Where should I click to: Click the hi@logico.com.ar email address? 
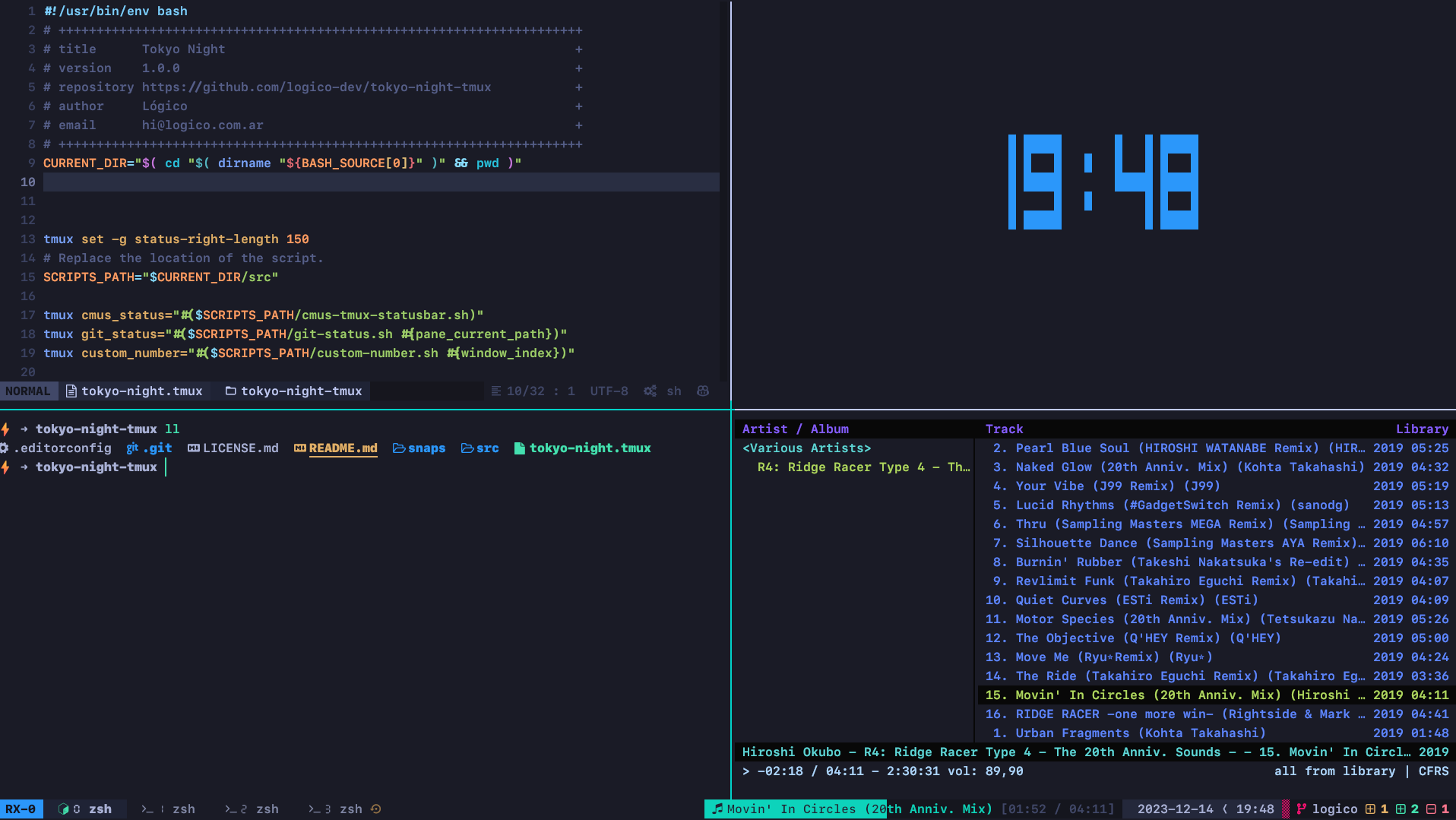pos(203,125)
